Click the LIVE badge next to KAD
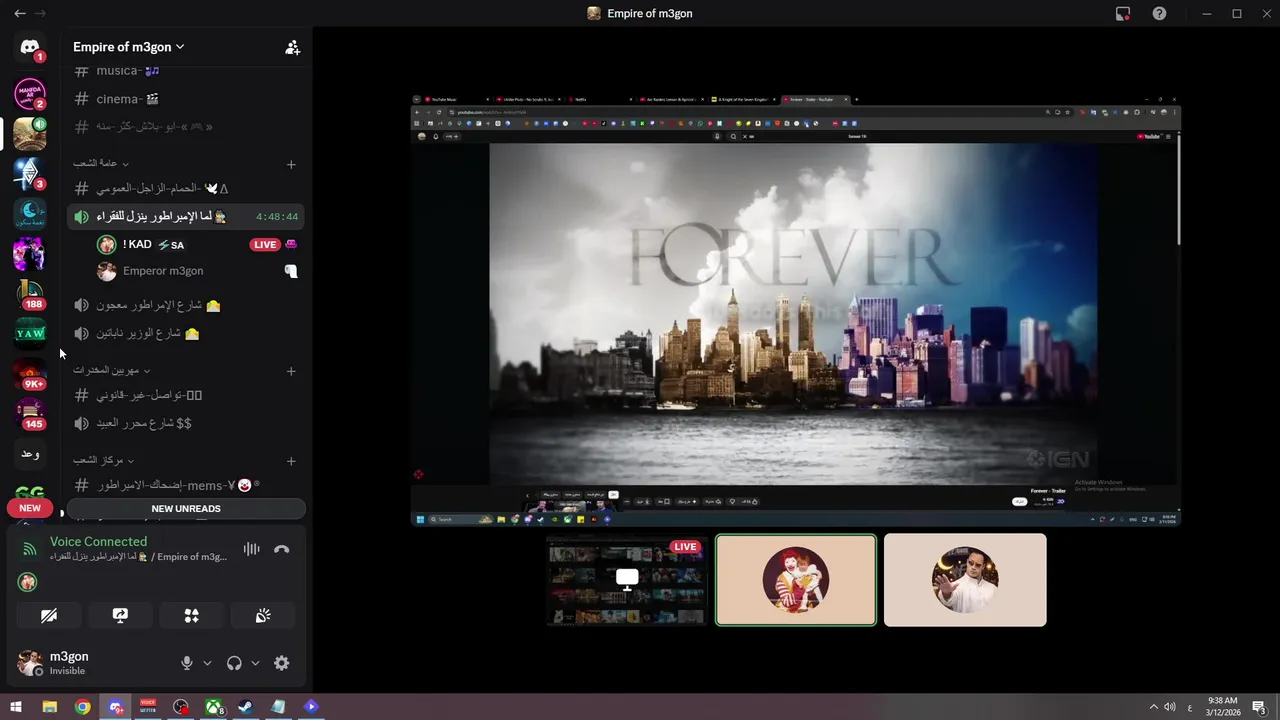1280x720 pixels. coord(264,244)
